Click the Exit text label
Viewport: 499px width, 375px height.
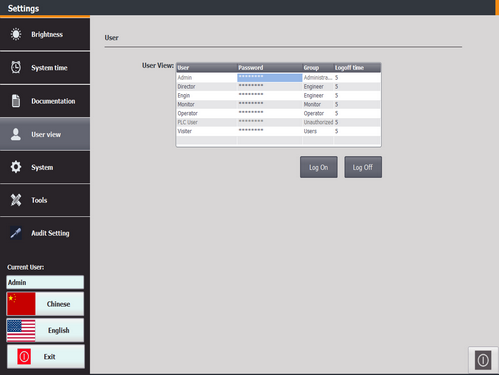(49, 357)
